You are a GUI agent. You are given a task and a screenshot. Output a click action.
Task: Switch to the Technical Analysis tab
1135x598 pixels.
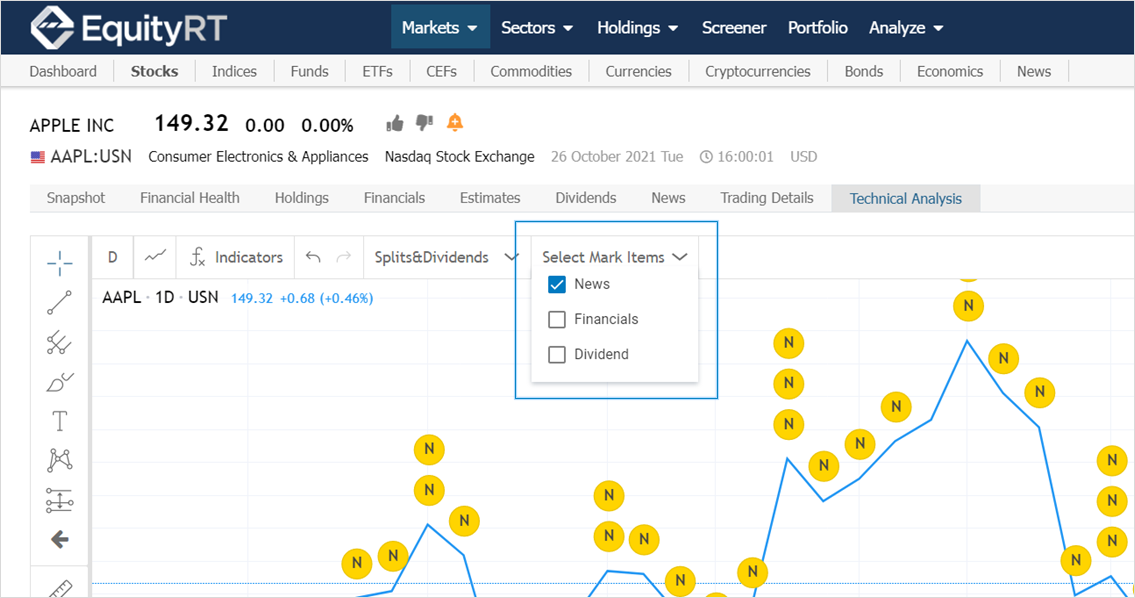[x=906, y=198]
